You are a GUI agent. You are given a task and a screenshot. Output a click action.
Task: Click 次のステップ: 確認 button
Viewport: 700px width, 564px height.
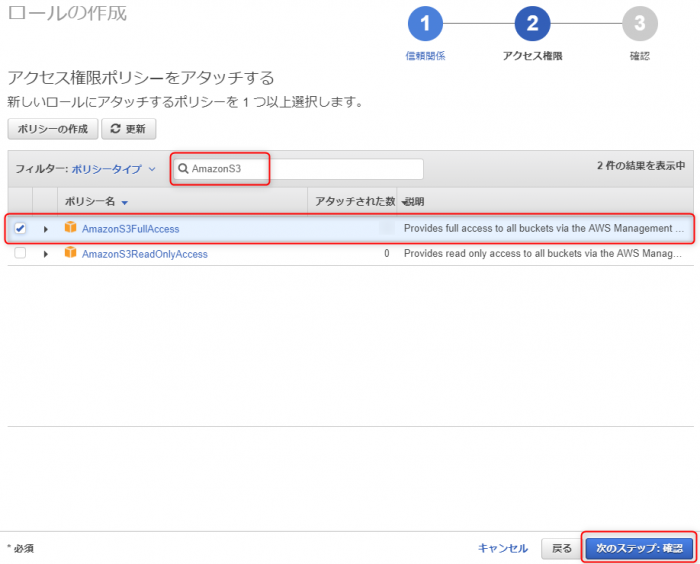(639, 548)
